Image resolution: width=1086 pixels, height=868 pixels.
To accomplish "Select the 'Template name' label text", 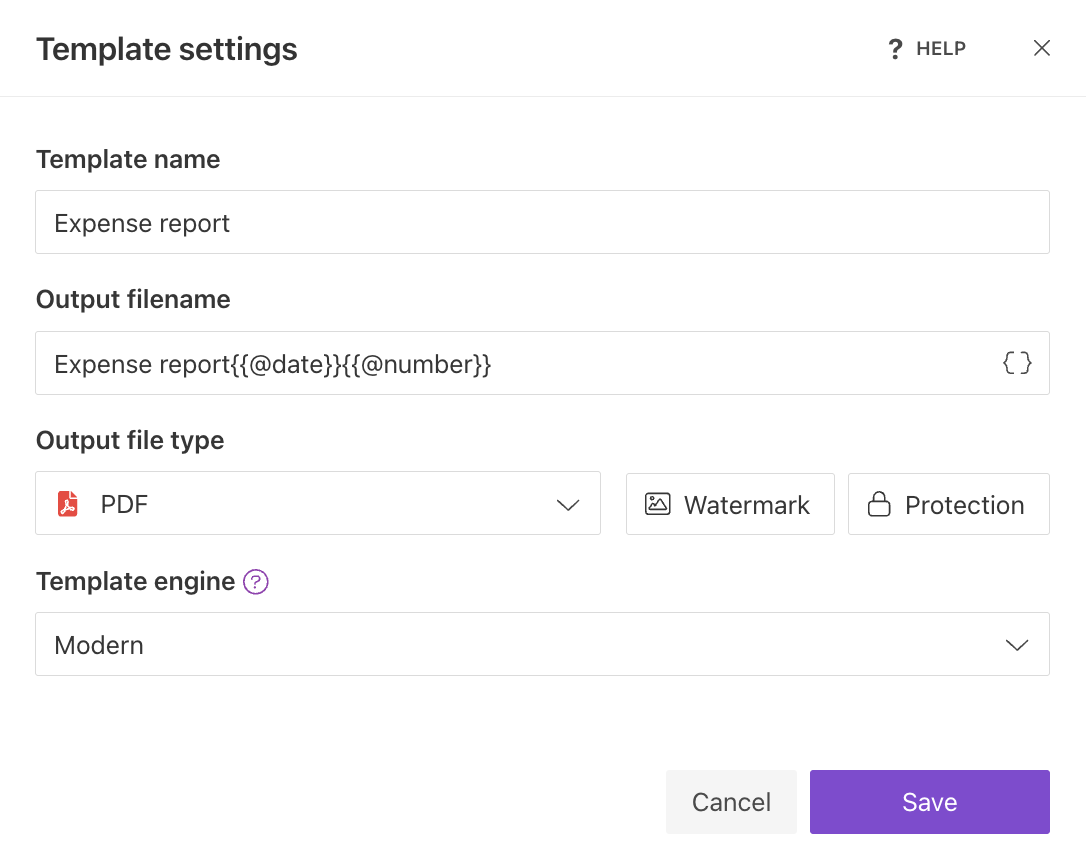I will [128, 159].
